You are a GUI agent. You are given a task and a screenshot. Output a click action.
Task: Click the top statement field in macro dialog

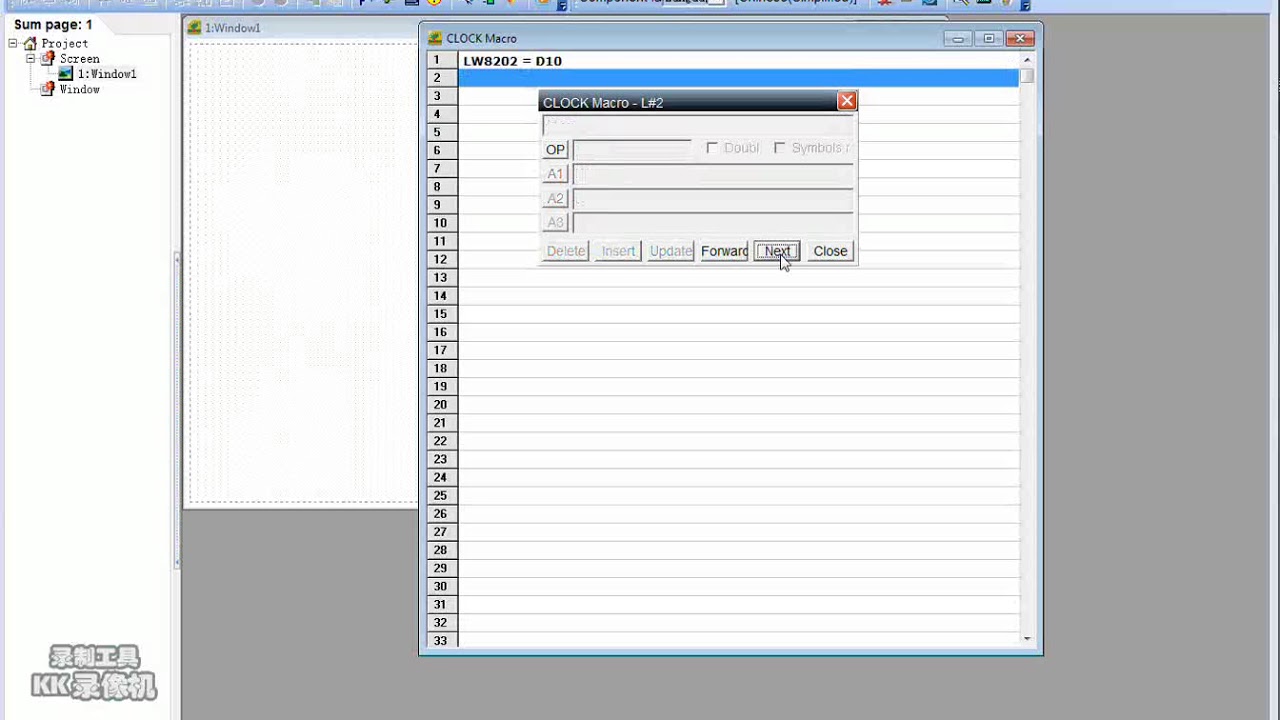click(698, 125)
